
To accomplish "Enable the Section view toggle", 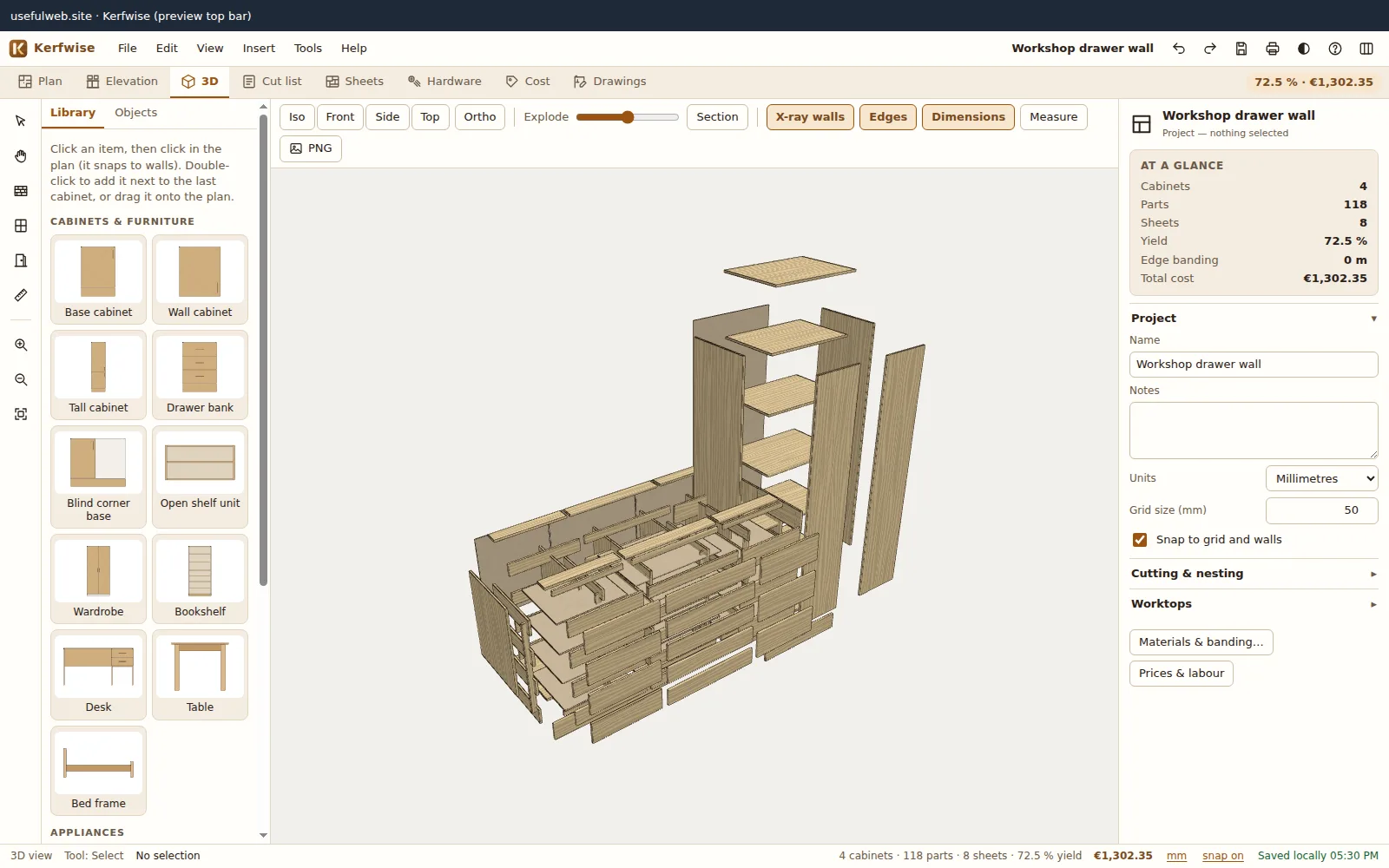I will [x=717, y=117].
